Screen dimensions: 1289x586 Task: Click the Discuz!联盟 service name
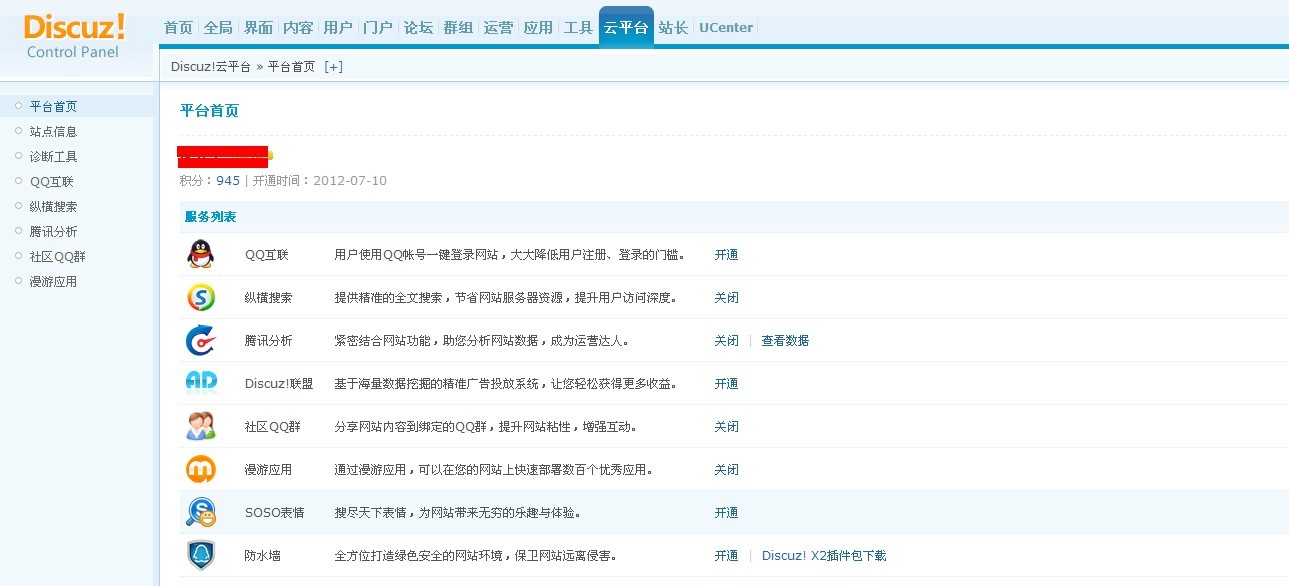click(x=279, y=383)
